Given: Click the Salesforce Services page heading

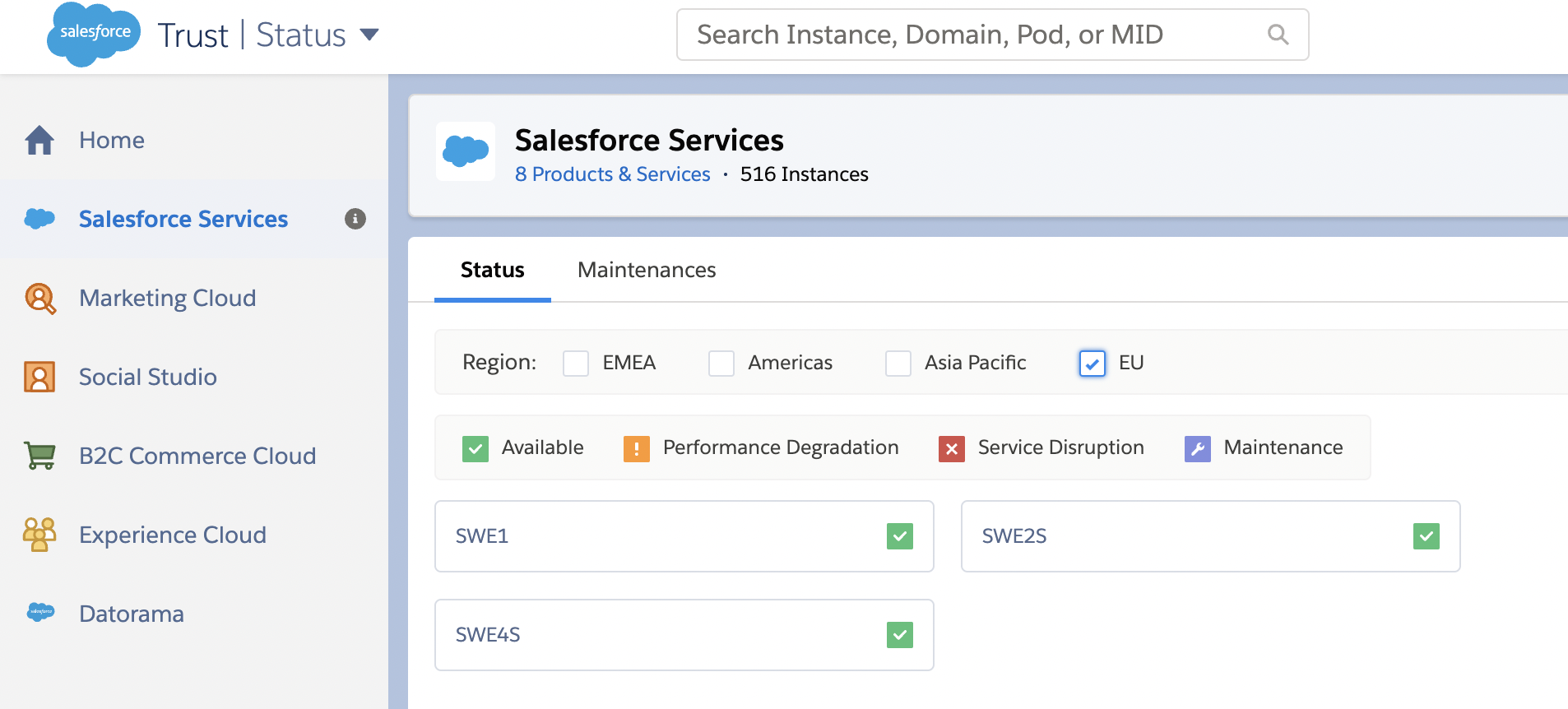Looking at the screenshot, I should [x=649, y=140].
